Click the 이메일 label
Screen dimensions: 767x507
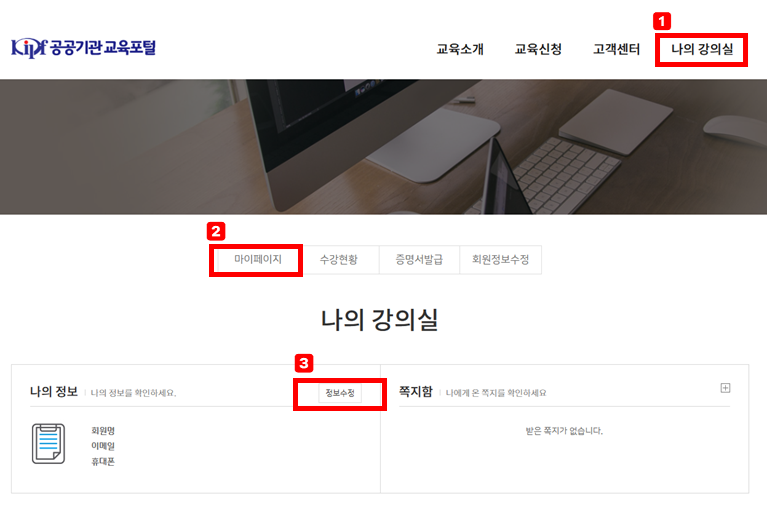click(103, 446)
